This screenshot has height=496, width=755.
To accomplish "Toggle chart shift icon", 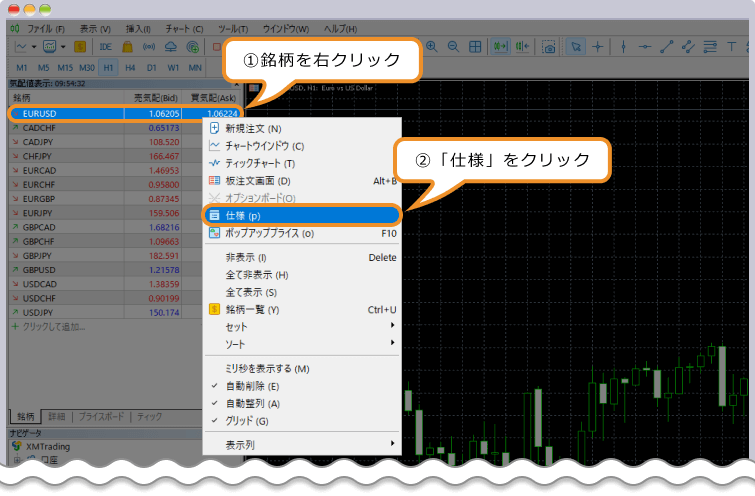I will [x=522, y=47].
